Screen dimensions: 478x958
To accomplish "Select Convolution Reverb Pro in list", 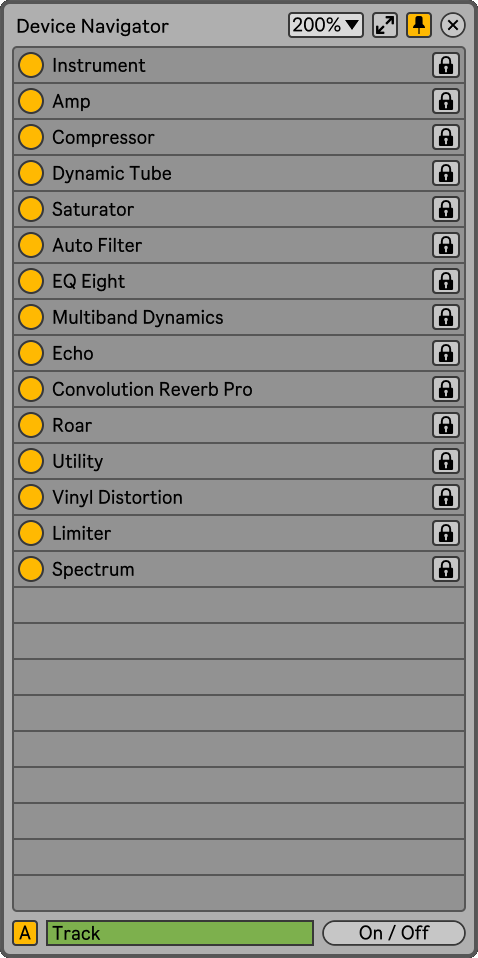I will pos(238,390).
